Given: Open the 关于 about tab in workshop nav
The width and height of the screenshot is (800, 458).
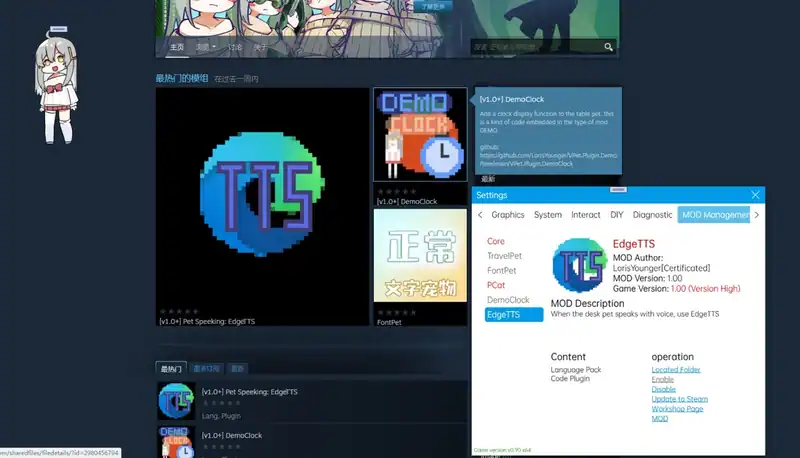Looking at the screenshot, I should pyautogui.click(x=260, y=47).
